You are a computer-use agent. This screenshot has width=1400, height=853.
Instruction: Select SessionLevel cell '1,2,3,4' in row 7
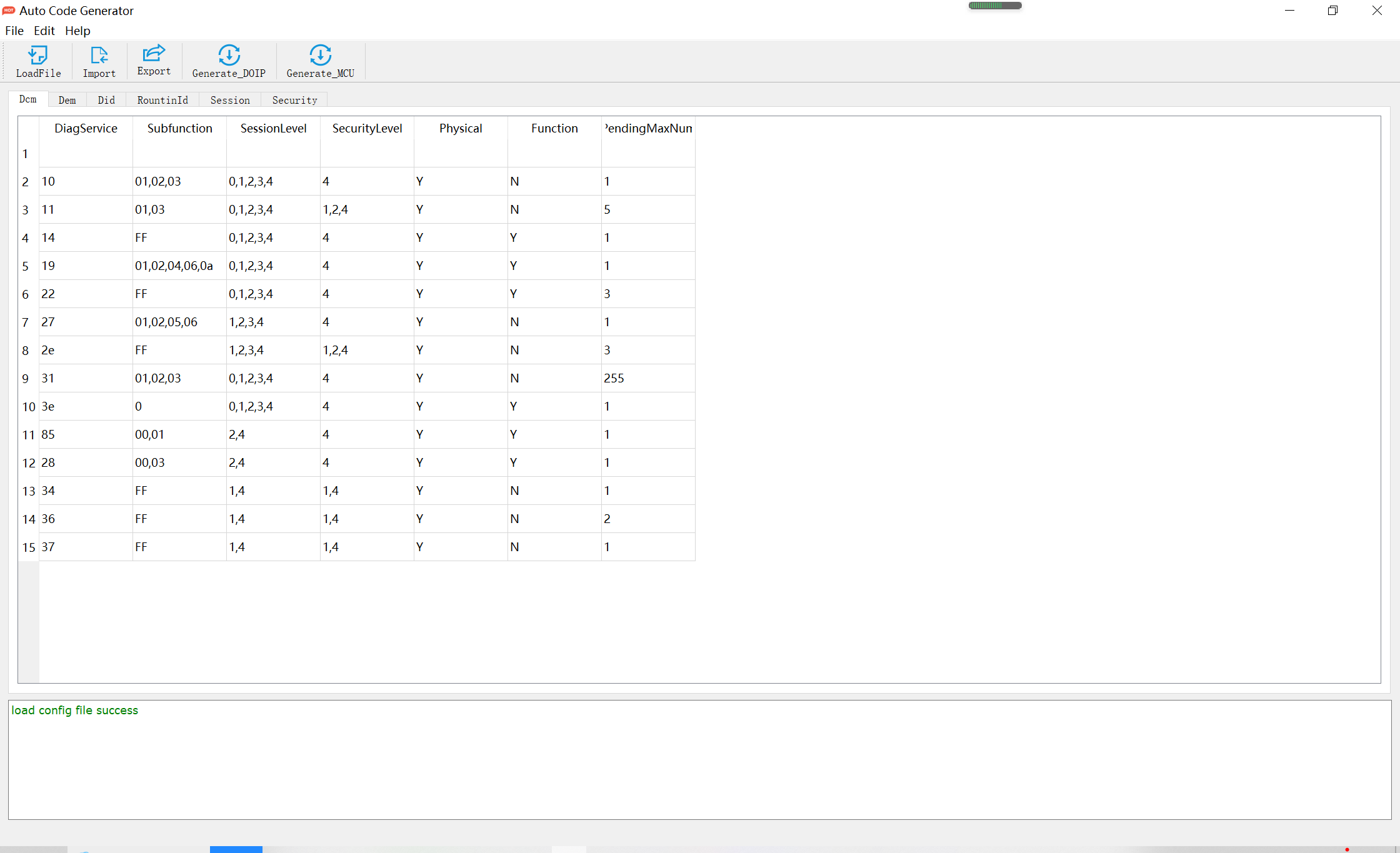(273, 322)
